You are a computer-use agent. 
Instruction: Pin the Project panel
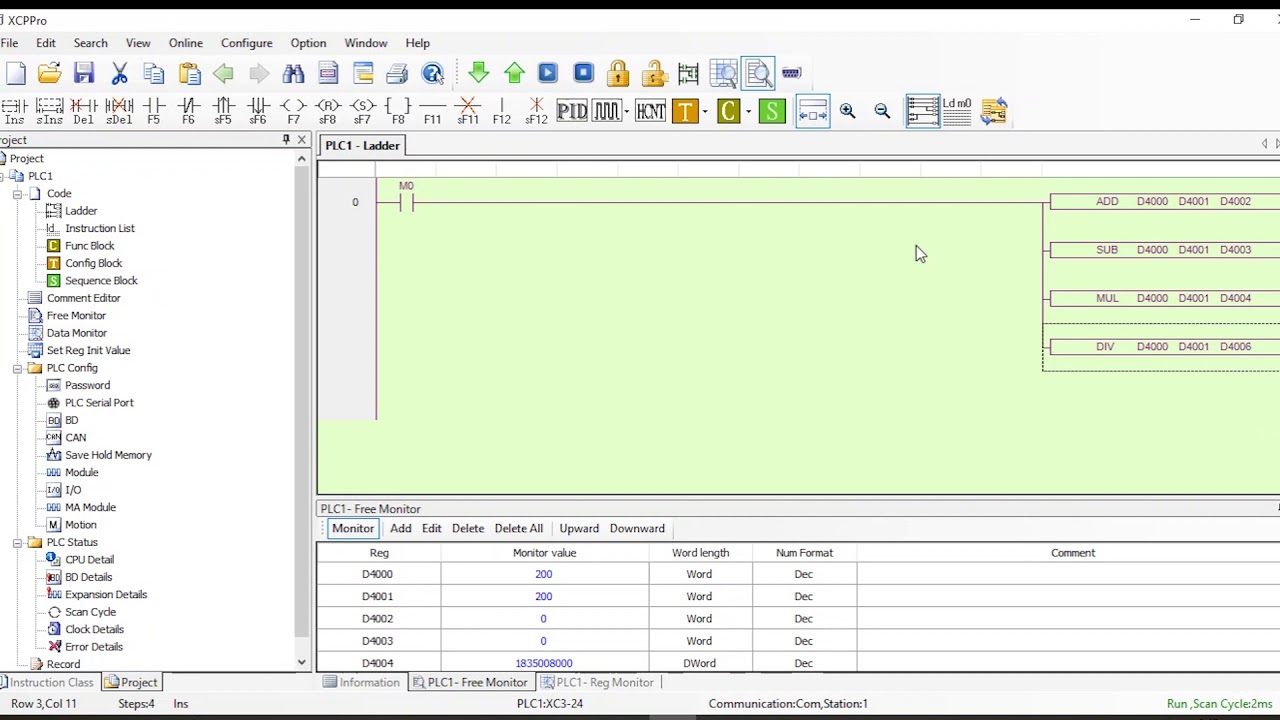(x=286, y=140)
